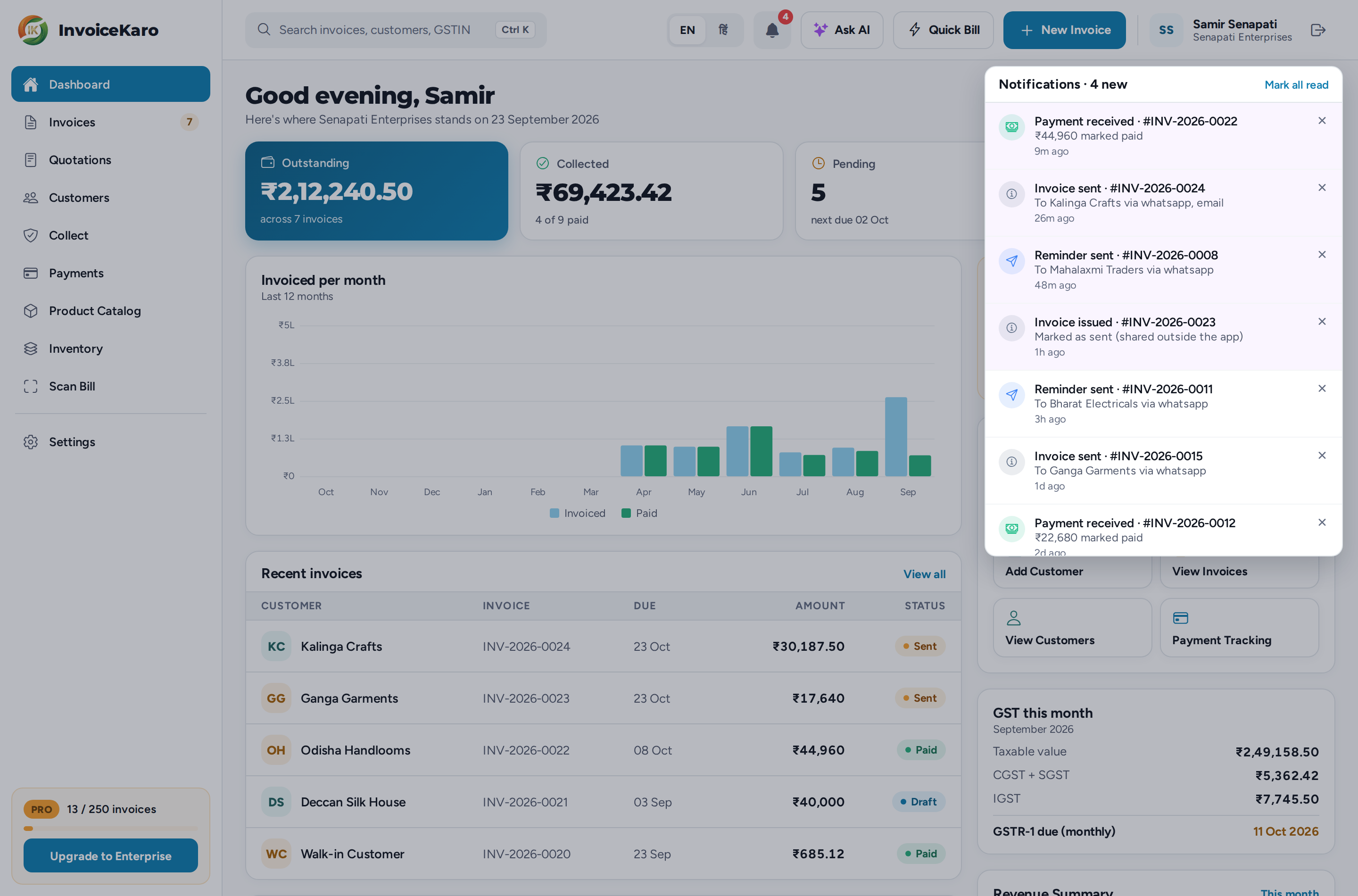1358x896 pixels.
Task: Dismiss Invoice sent INV-2026-0015 notification
Action: point(1321,455)
